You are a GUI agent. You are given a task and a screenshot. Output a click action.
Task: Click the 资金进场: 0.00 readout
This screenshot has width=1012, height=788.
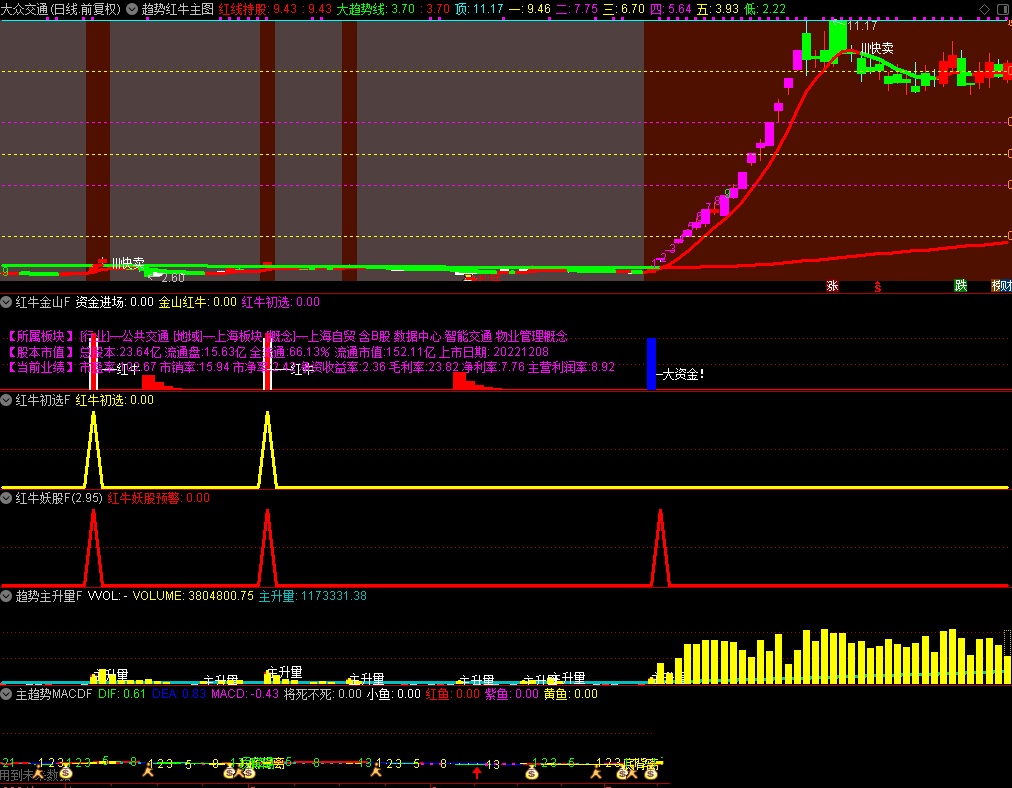(x=114, y=302)
